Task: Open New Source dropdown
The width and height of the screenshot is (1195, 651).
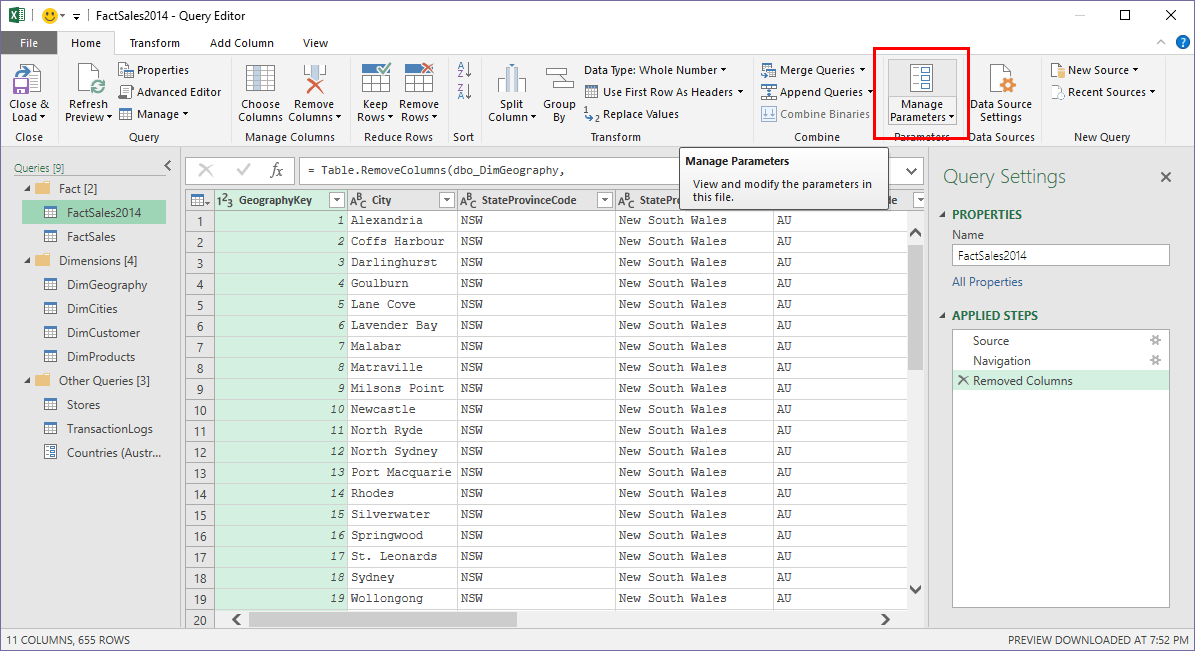Action: (1094, 70)
